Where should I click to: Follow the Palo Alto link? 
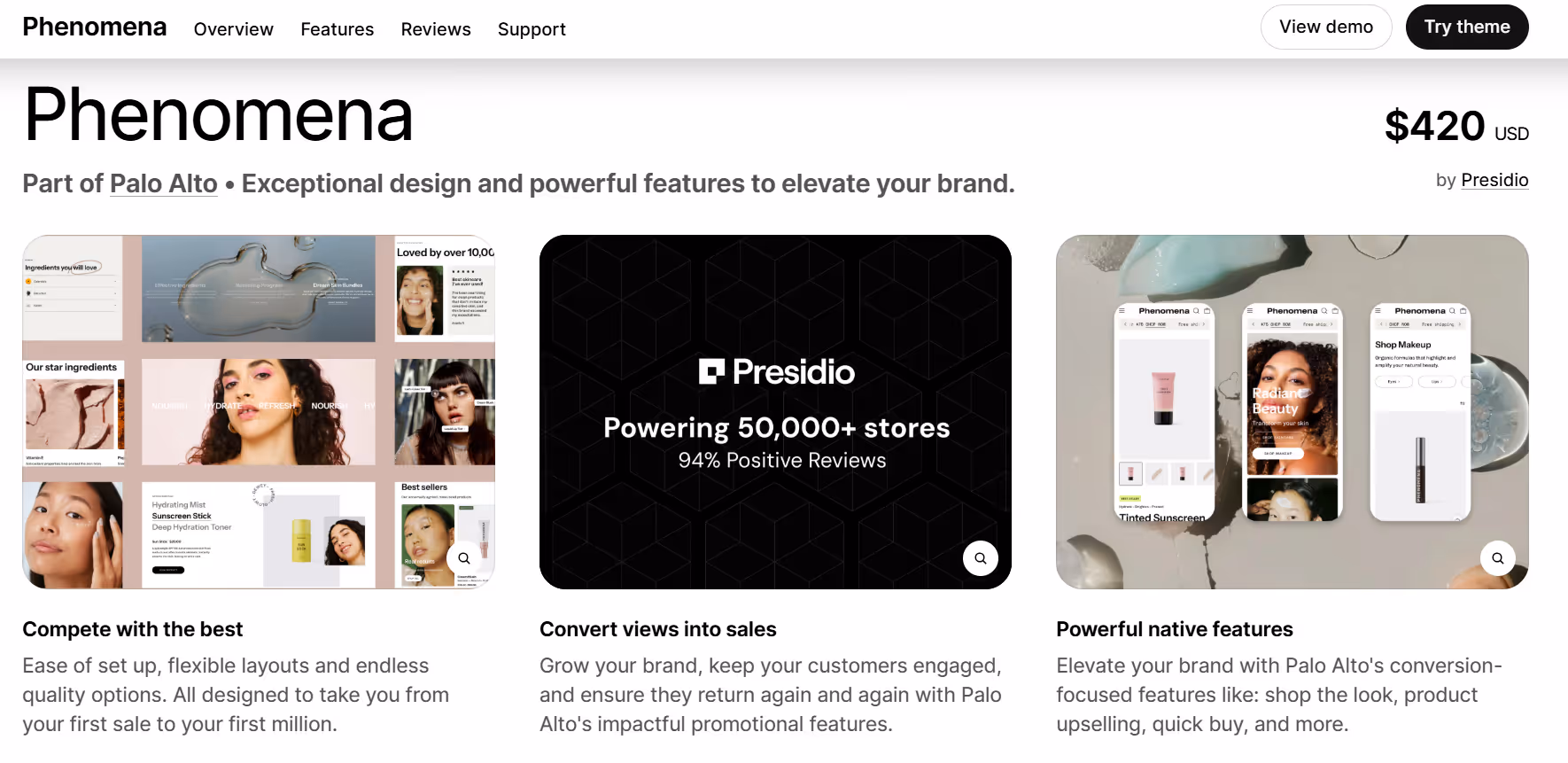tap(164, 183)
